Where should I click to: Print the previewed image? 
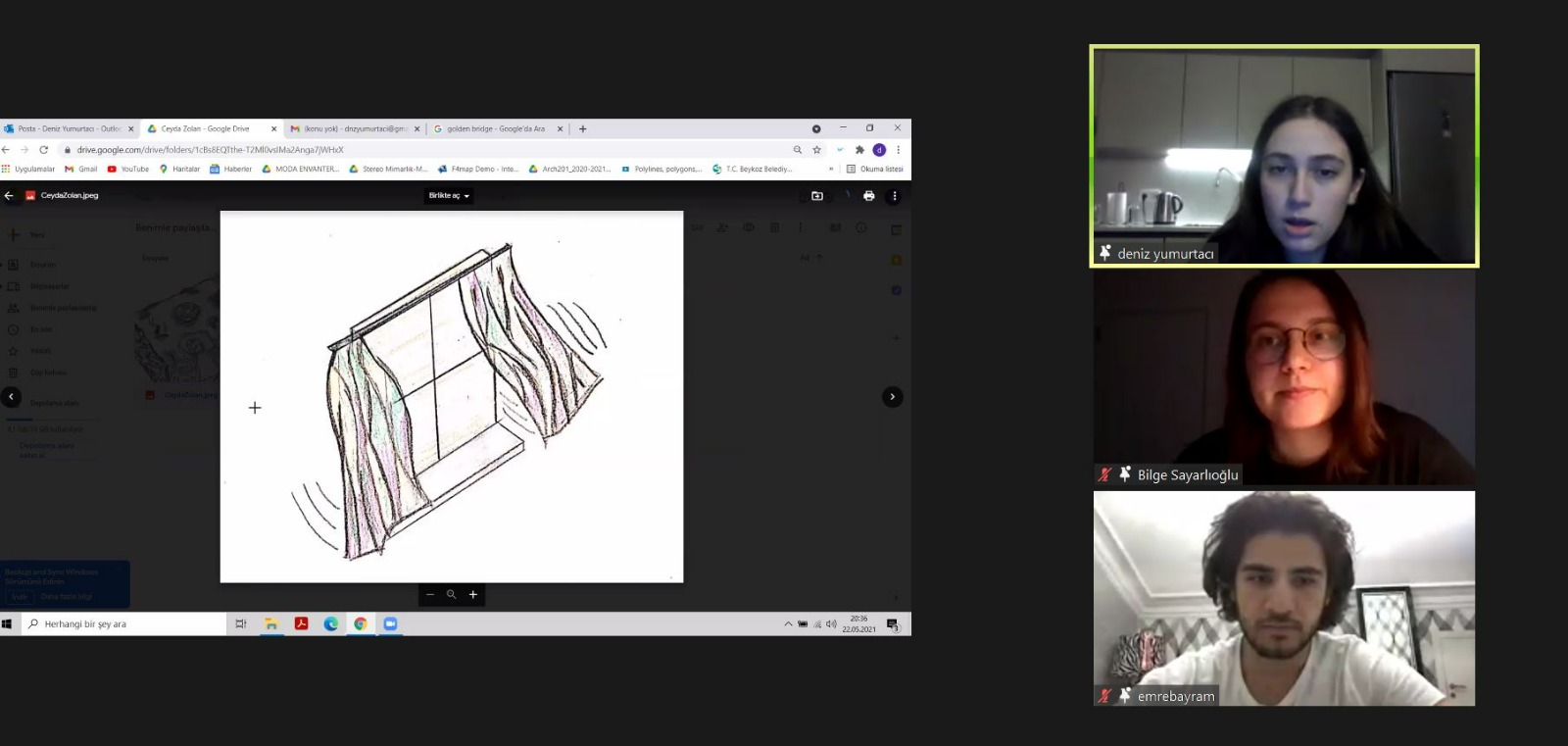868,196
